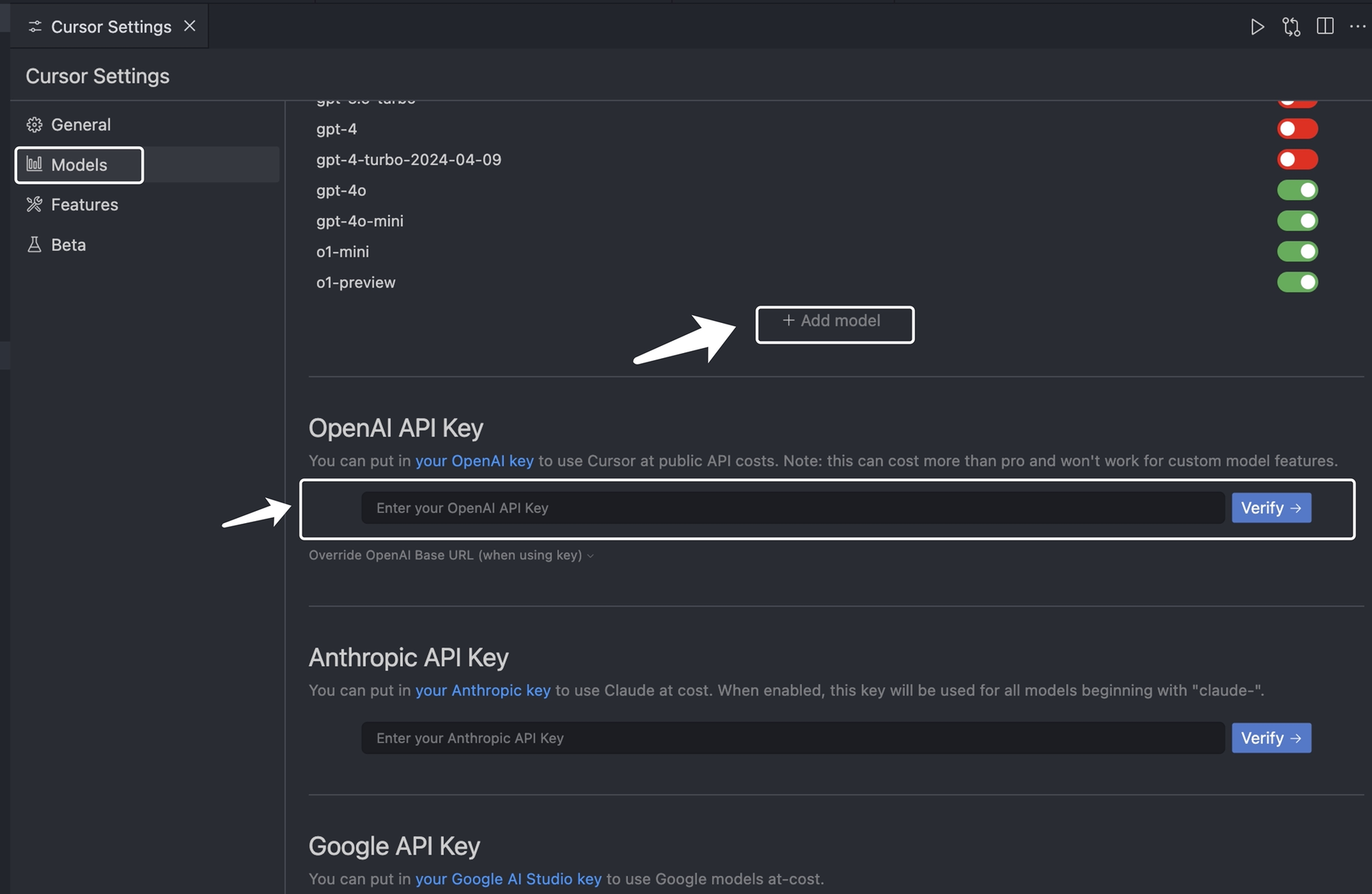Screen dimensions: 1372x894
Task: Verify the Anthropic API key
Action: point(1271,738)
